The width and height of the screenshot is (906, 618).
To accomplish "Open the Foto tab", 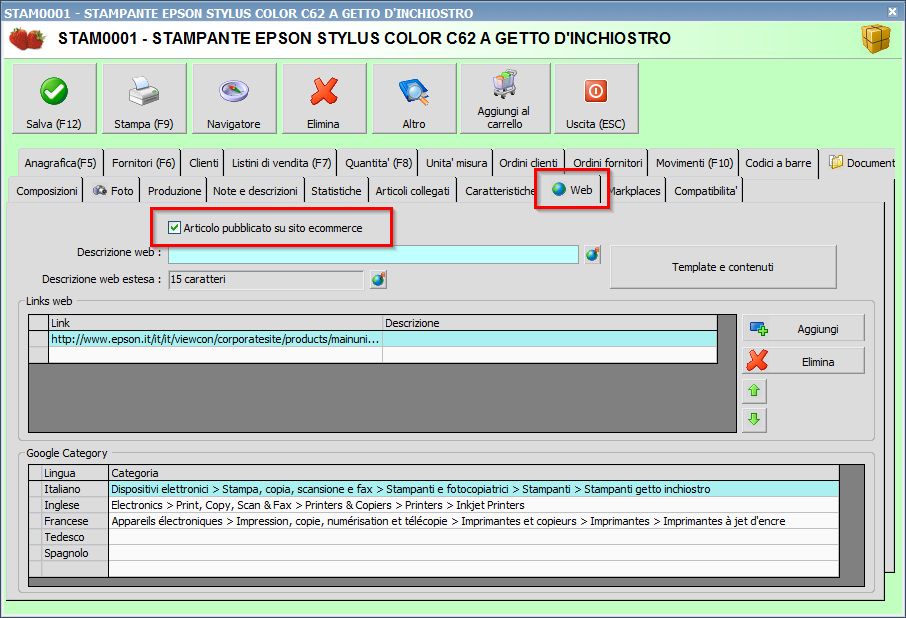I will [114, 191].
